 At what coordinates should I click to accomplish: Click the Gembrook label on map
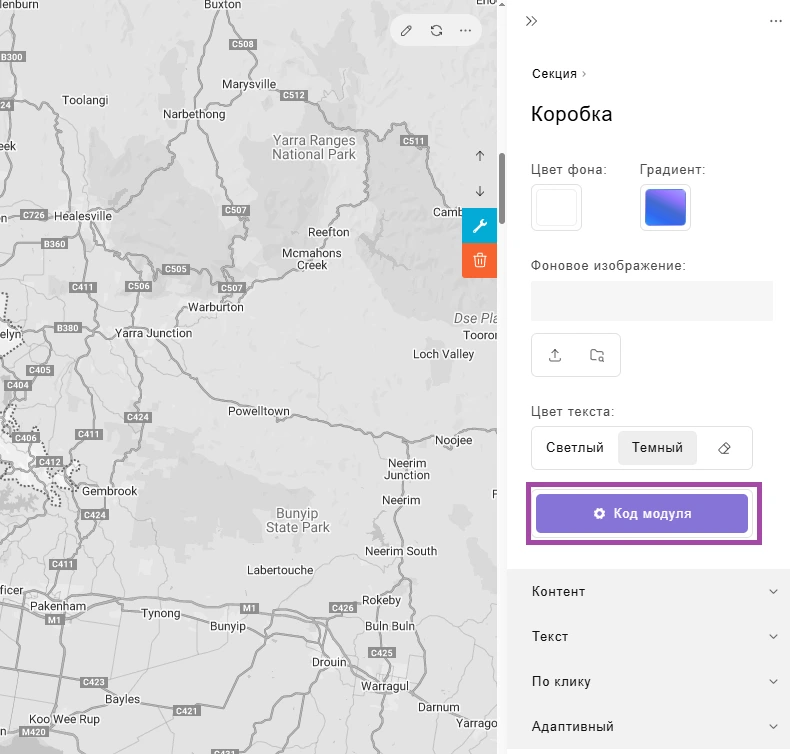109,491
